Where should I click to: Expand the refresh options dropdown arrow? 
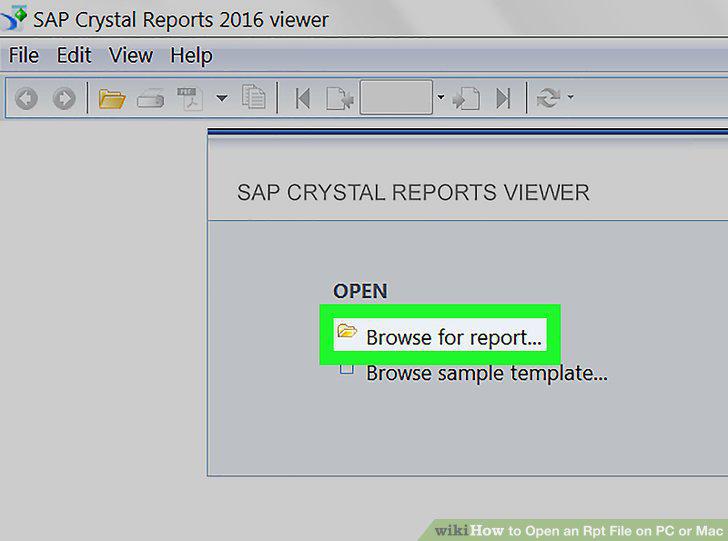click(x=571, y=97)
